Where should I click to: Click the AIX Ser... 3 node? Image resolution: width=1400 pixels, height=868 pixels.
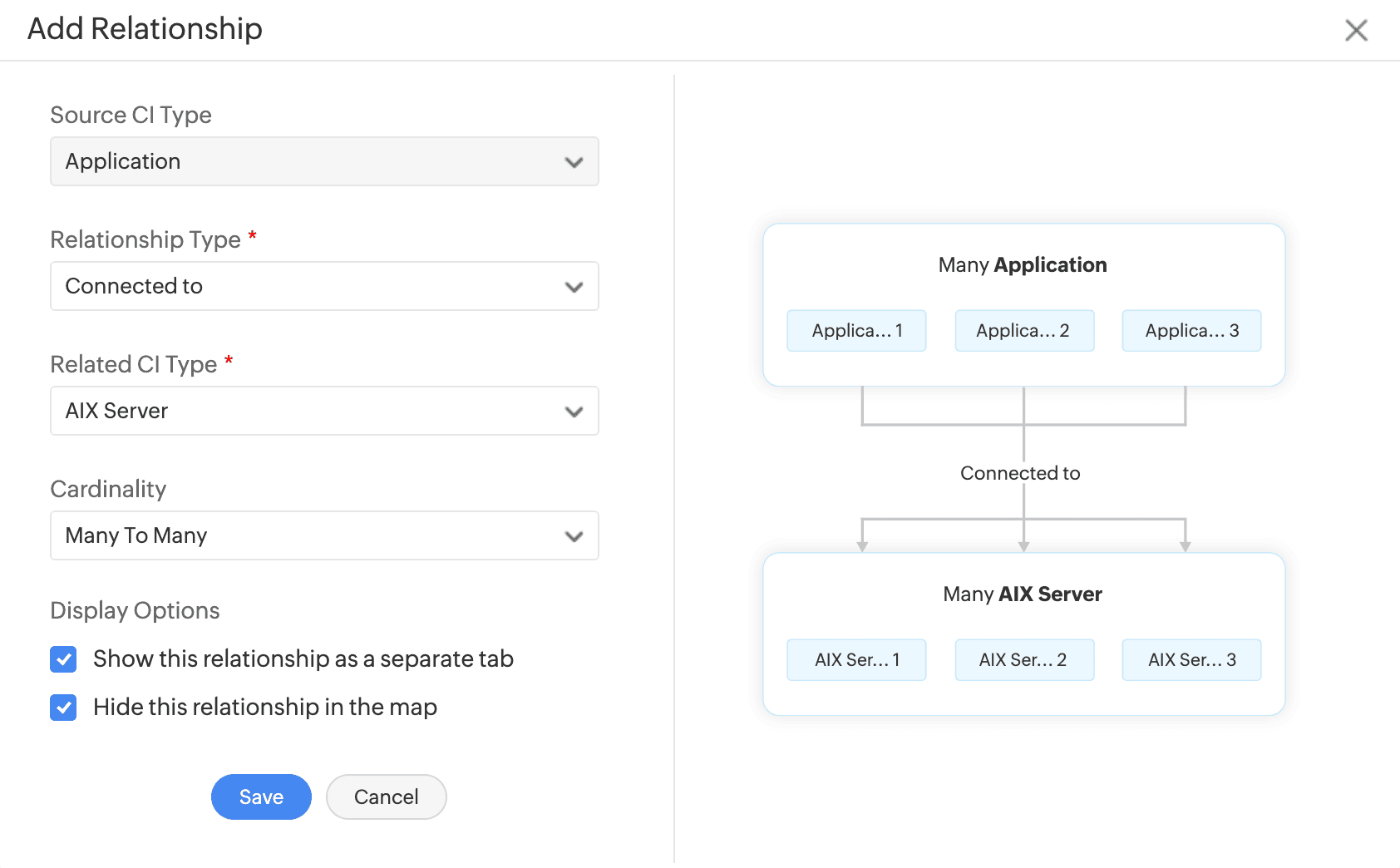pyautogui.click(x=1191, y=660)
